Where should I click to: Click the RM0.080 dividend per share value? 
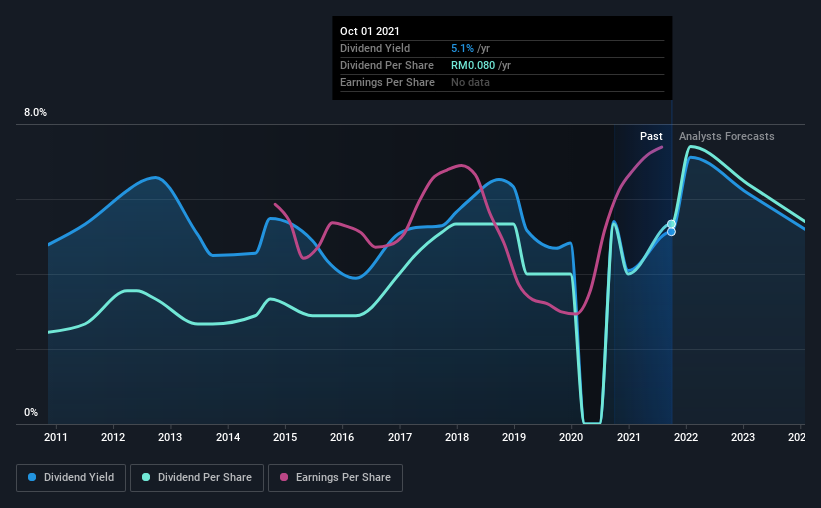[x=473, y=65]
